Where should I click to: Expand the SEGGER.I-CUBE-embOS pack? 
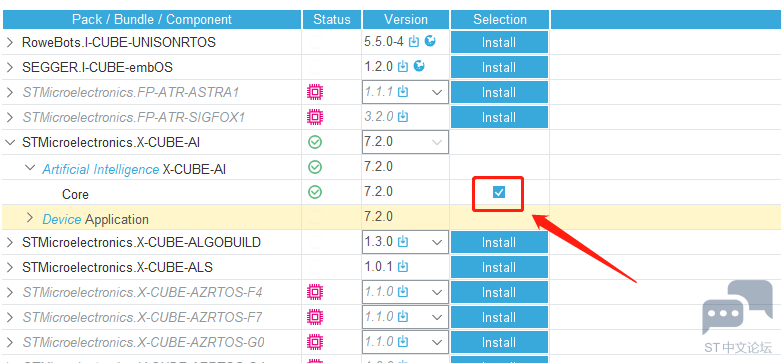10,67
